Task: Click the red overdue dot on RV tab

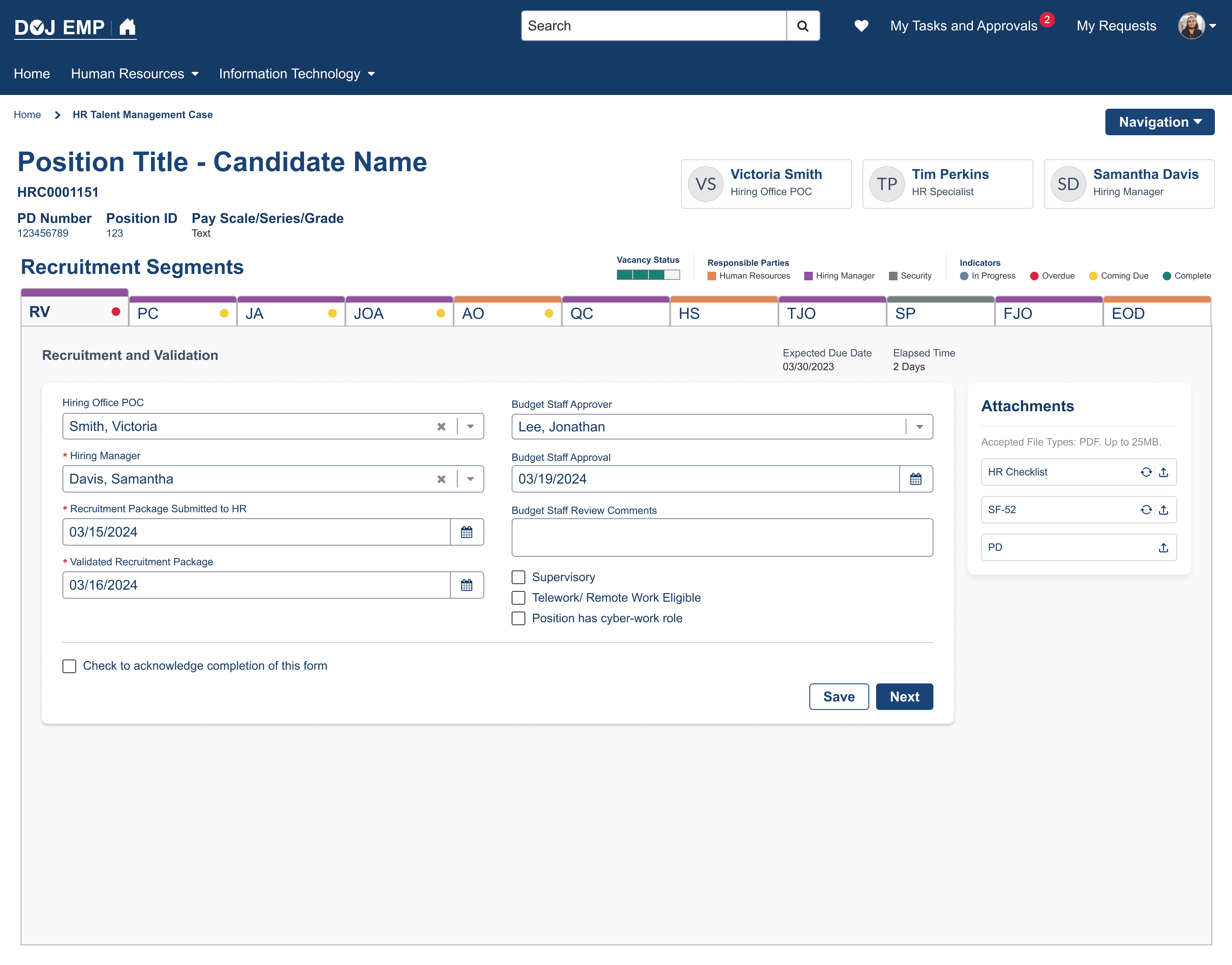Action: (116, 312)
